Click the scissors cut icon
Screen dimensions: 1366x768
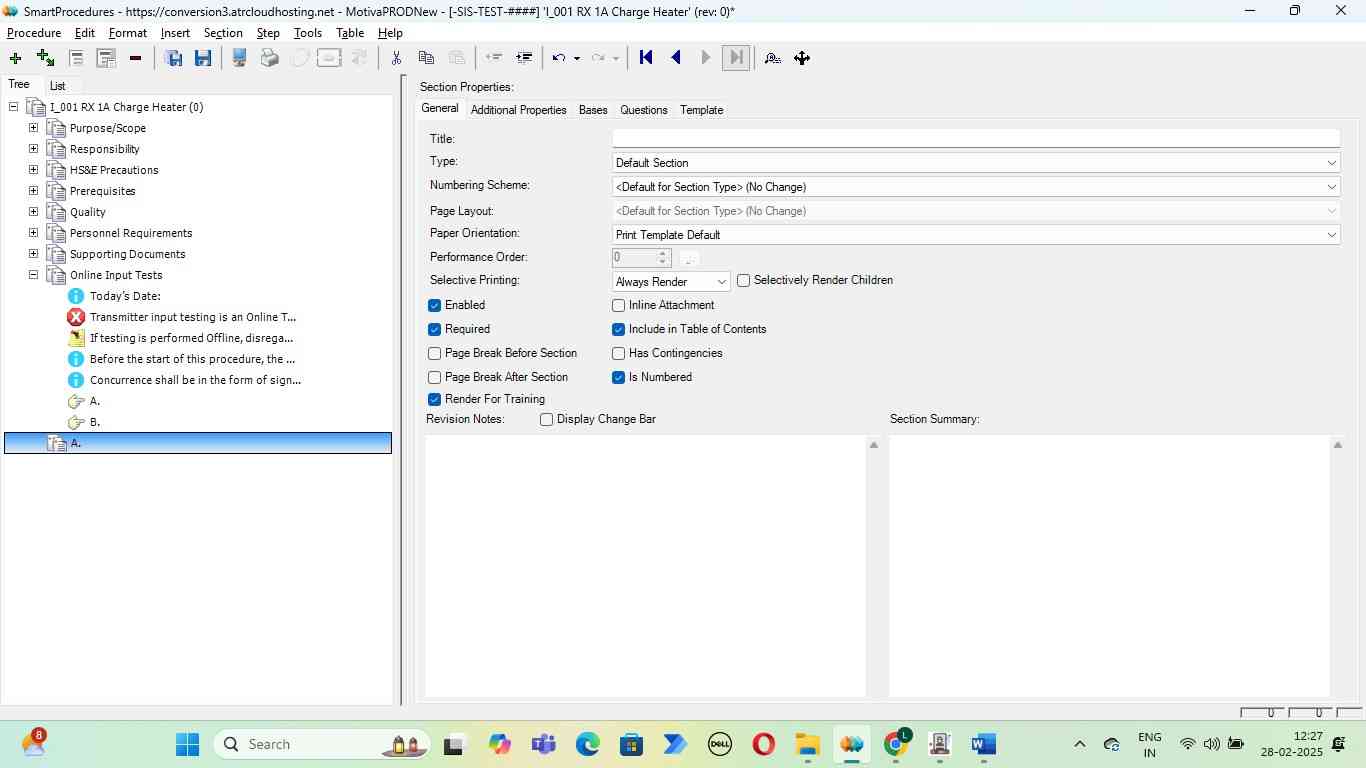[x=396, y=58]
